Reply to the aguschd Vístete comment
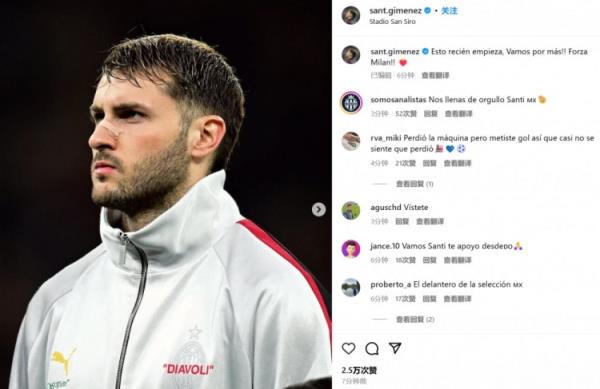 point(402,221)
